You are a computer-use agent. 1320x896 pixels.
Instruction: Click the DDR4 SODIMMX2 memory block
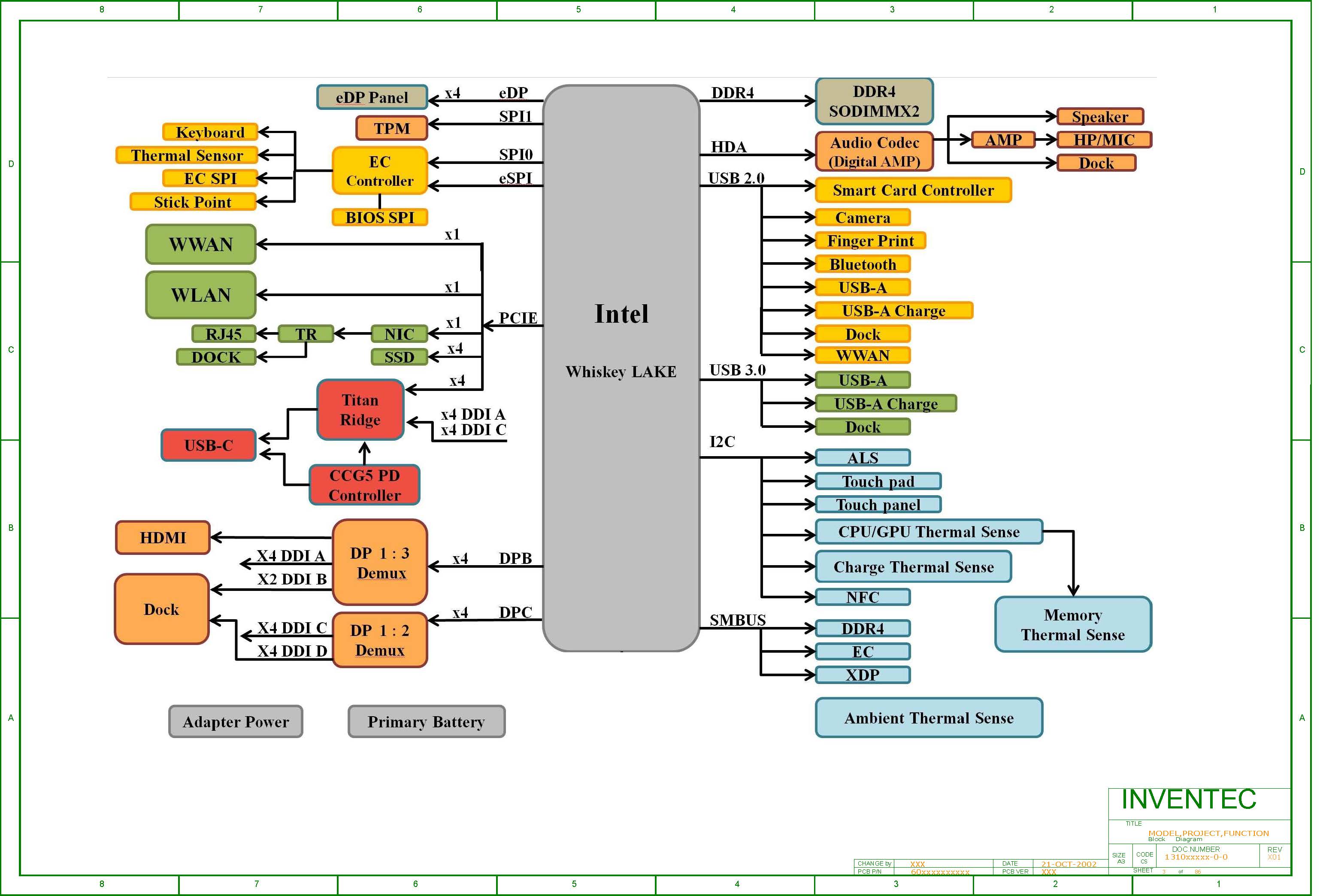pyautogui.click(x=874, y=102)
